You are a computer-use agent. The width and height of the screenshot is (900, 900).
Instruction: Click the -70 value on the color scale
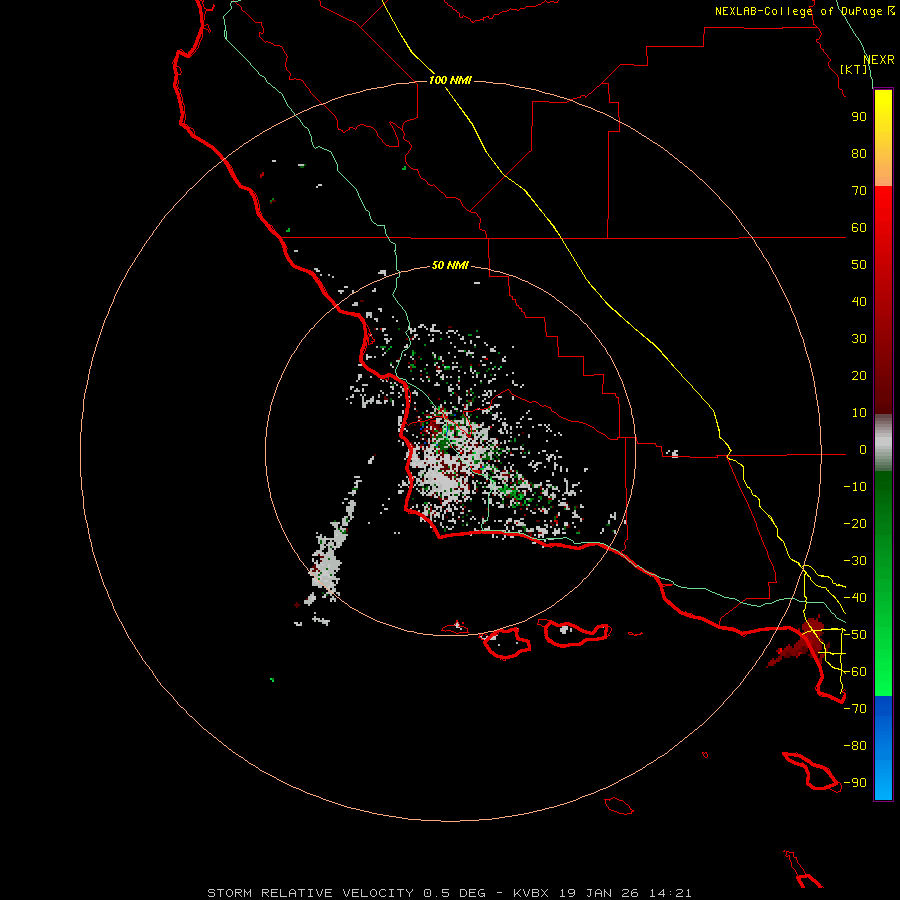click(x=855, y=709)
